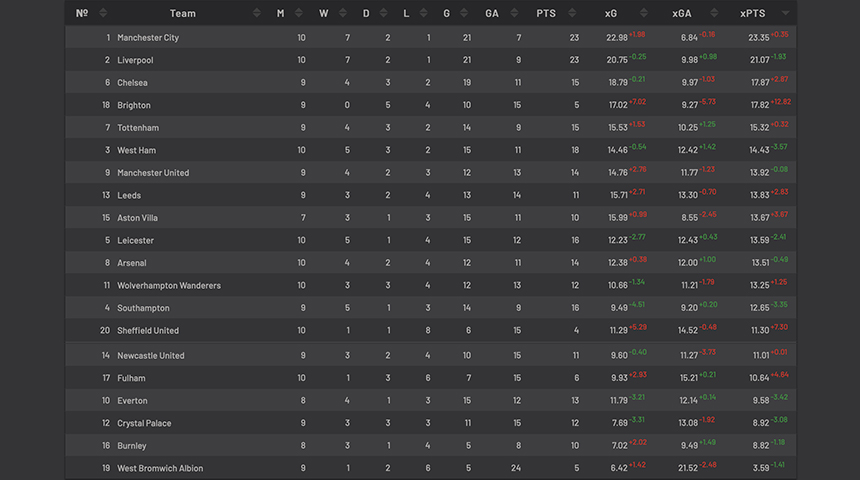The width and height of the screenshot is (860, 480).
Task: Sort by losses using L column arrows
Action: (x=423, y=13)
